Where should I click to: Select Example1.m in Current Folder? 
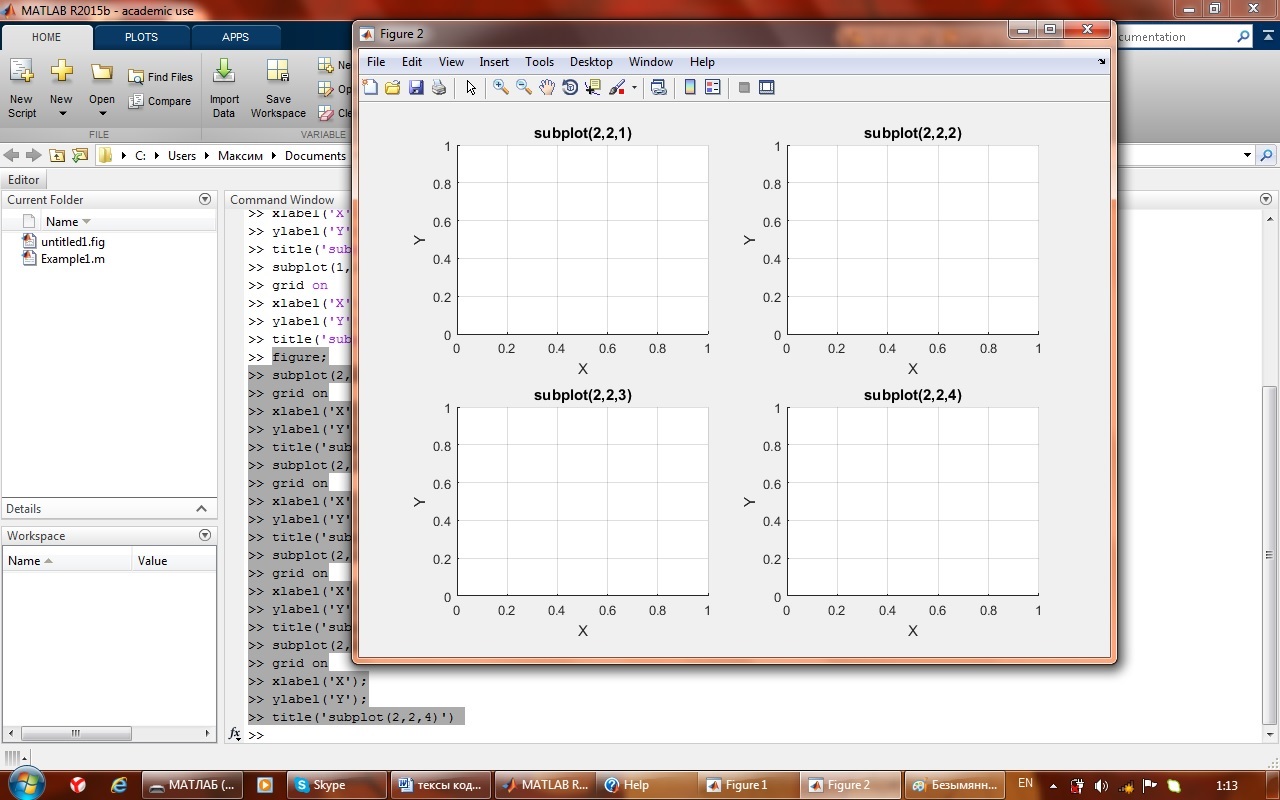(x=73, y=259)
